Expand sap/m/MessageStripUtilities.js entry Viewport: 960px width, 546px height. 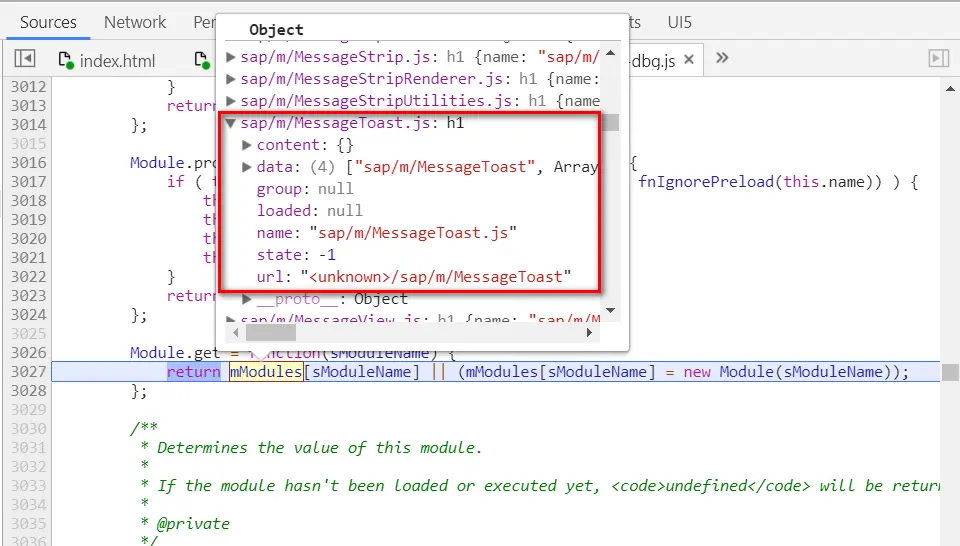[231, 101]
